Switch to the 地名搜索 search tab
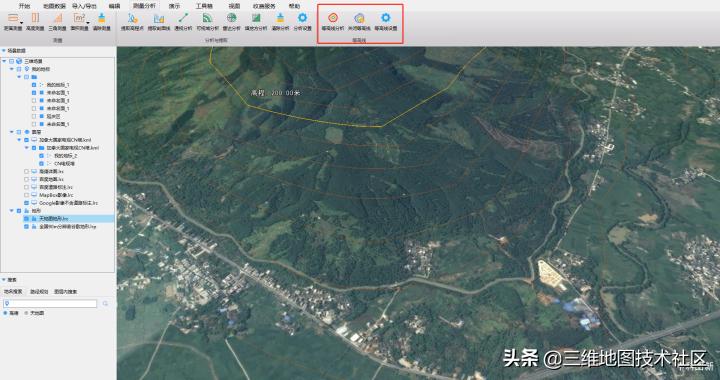The height and width of the screenshot is (380, 720). pos(12,292)
